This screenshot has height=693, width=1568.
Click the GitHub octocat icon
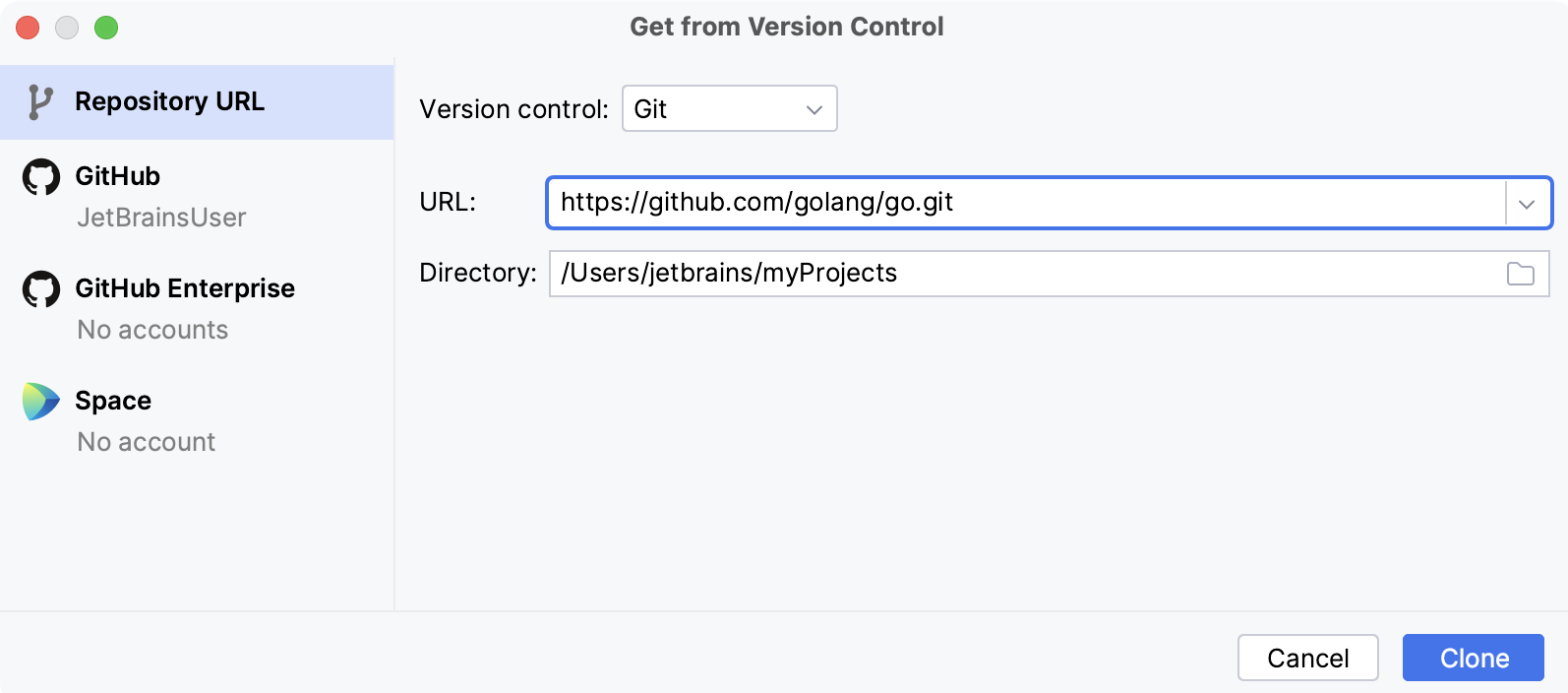(x=40, y=176)
